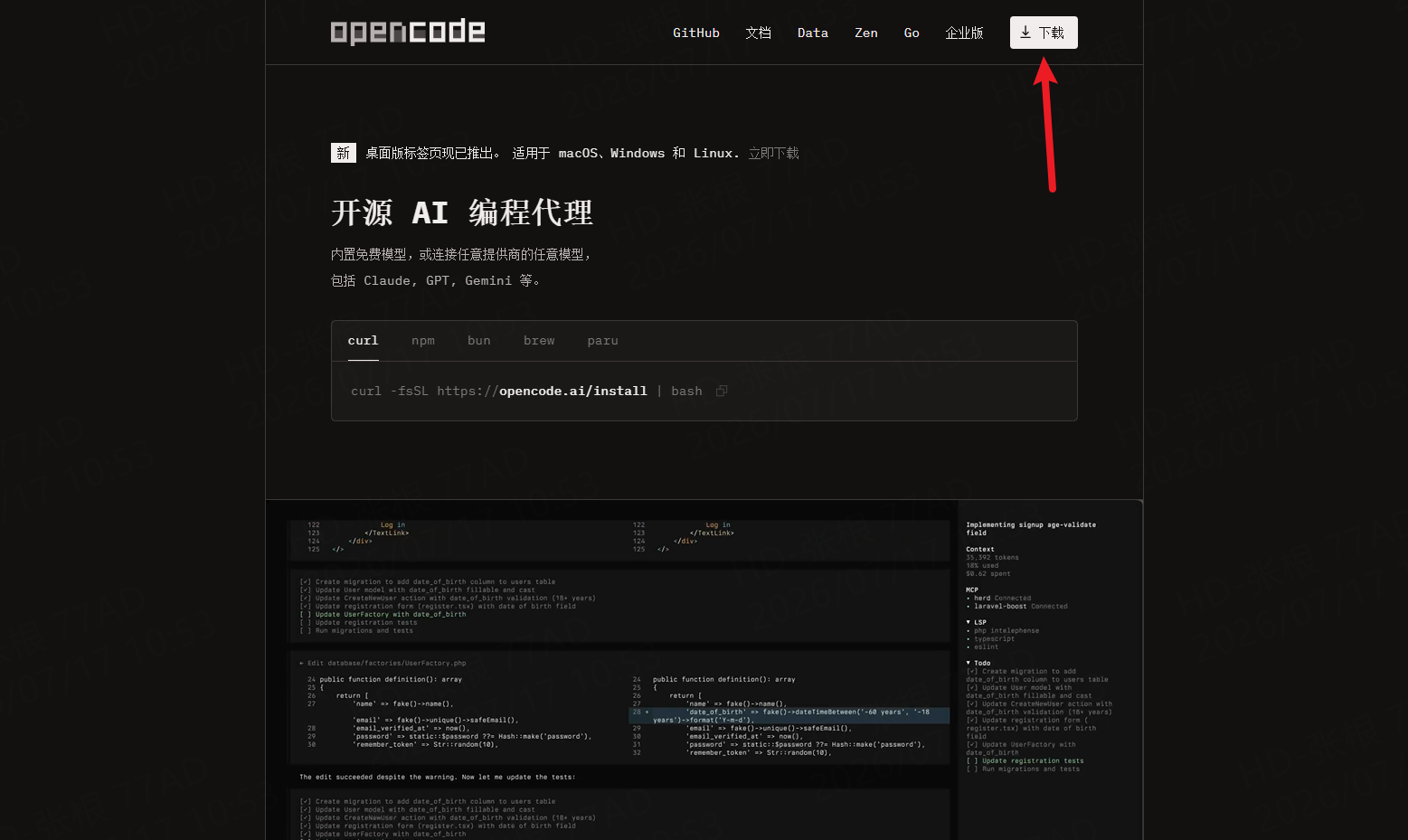1408x840 pixels.
Task: Open the 文档 docs page
Action: [x=758, y=33]
